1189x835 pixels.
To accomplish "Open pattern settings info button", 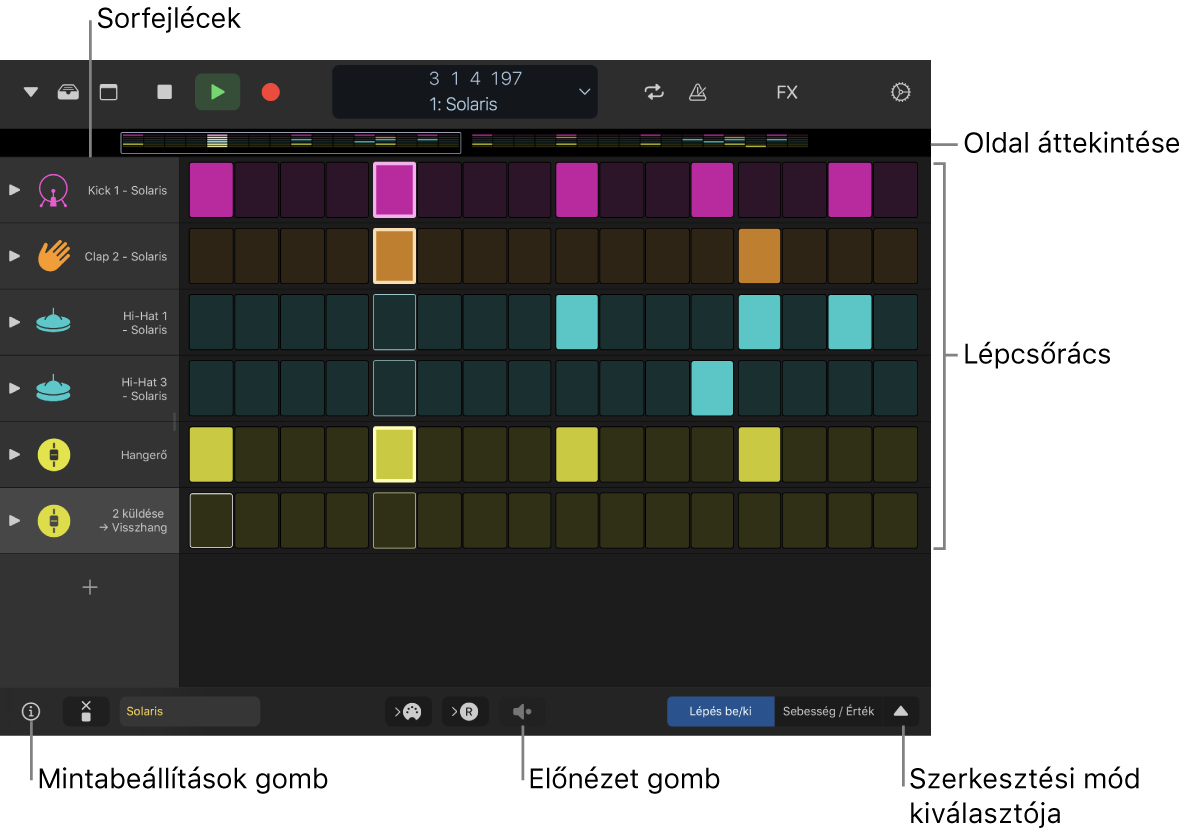I will (30, 711).
